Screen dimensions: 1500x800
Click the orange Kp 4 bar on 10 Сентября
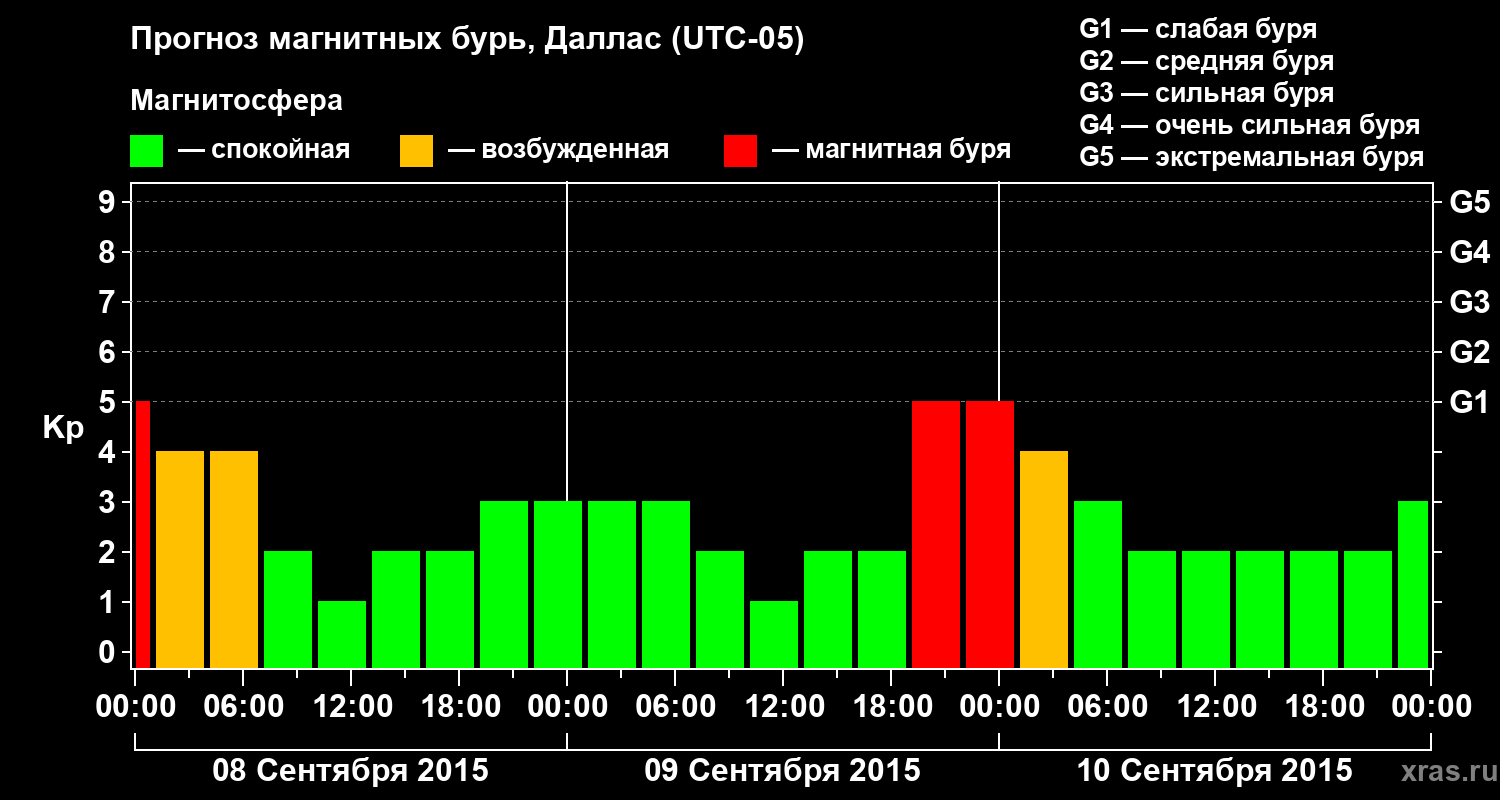coord(1044,559)
